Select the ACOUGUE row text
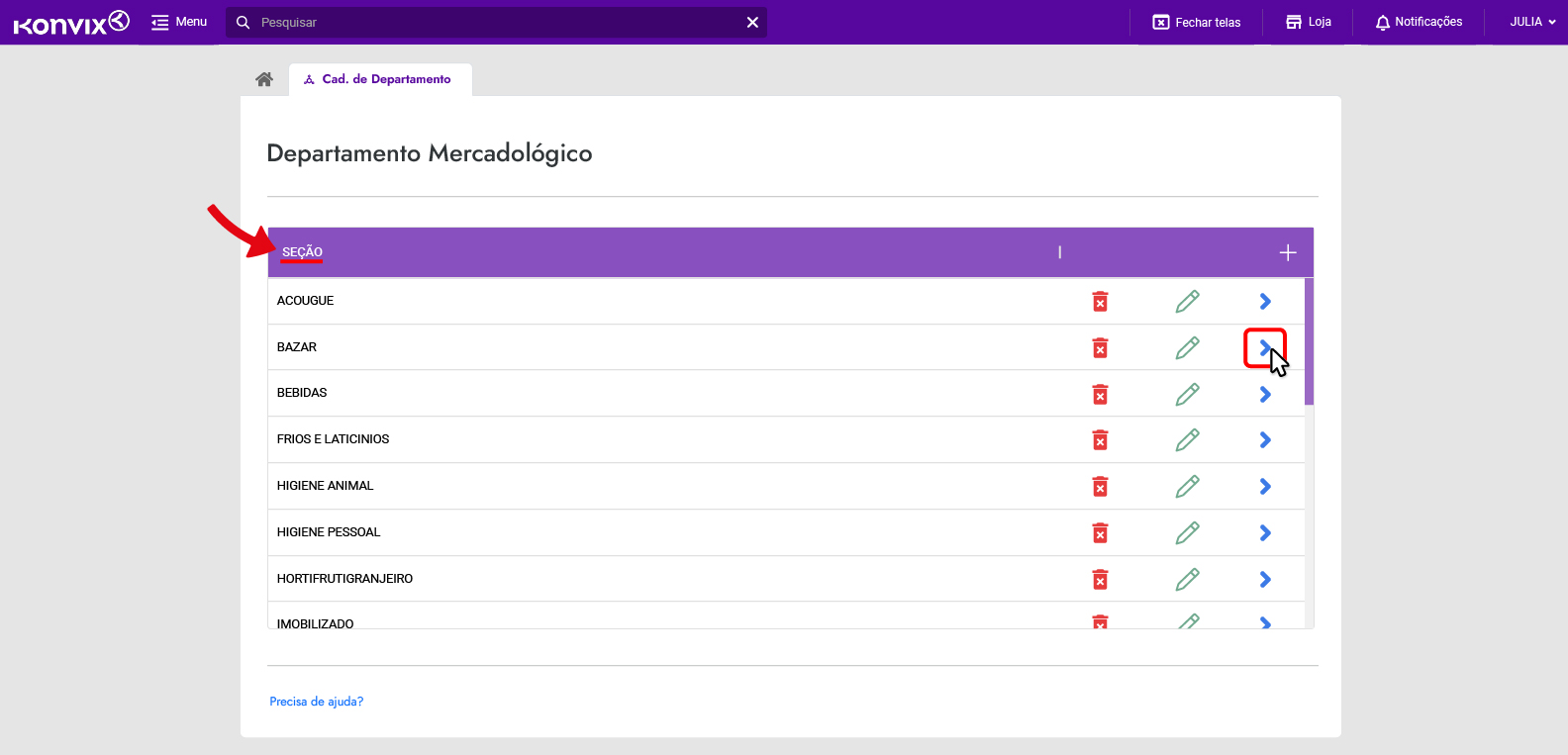The height and width of the screenshot is (755, 1568). 305,301
